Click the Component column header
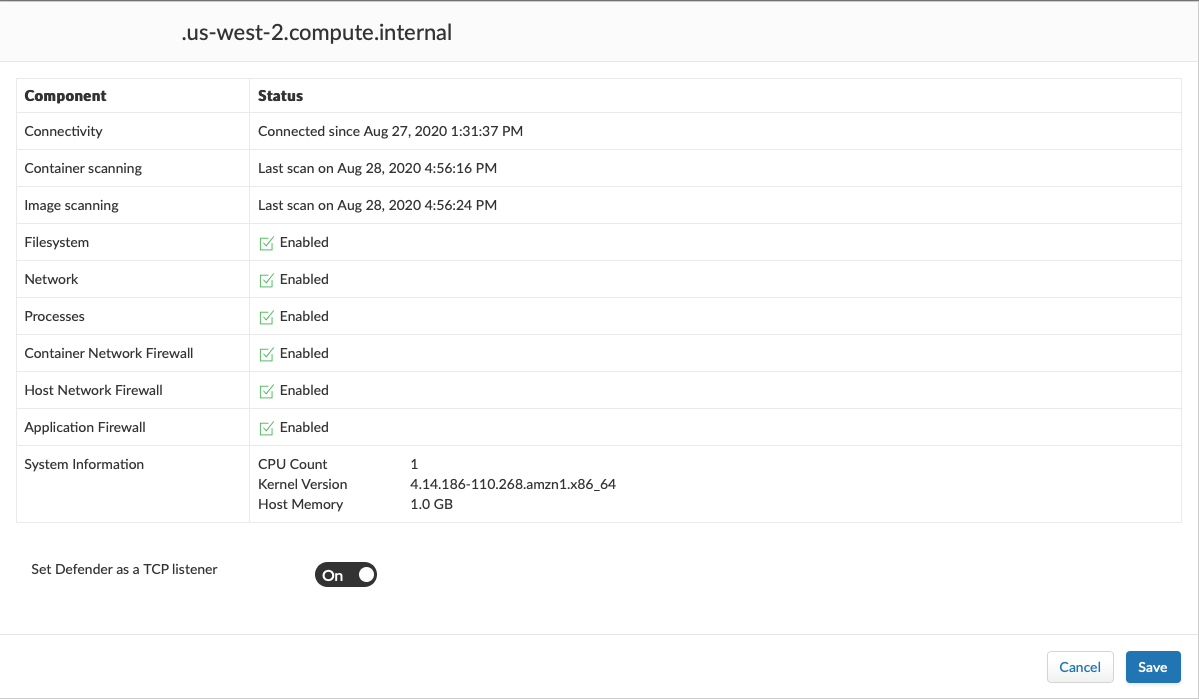 point(66,96)
